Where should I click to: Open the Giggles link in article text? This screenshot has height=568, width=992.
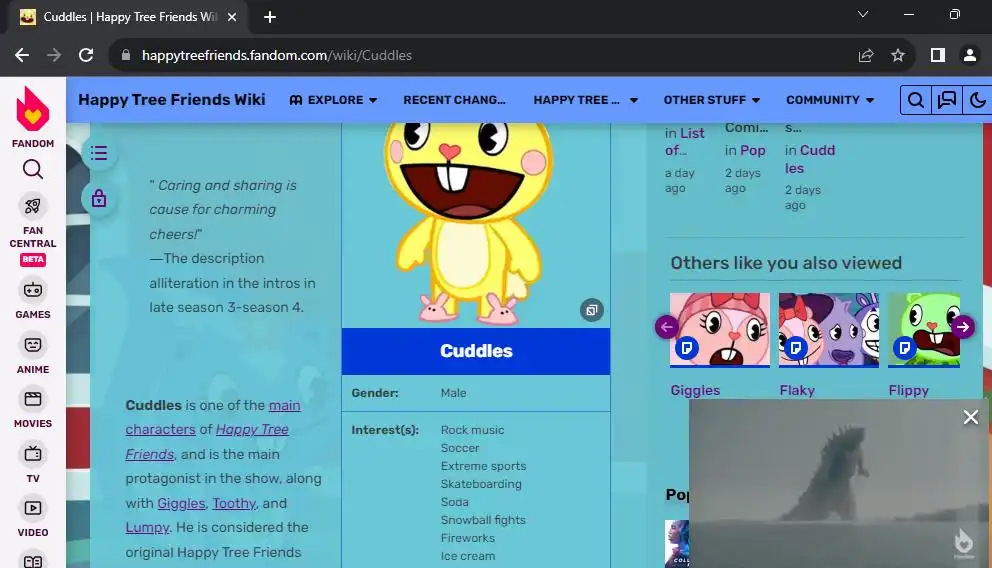[x=182, y=503]
